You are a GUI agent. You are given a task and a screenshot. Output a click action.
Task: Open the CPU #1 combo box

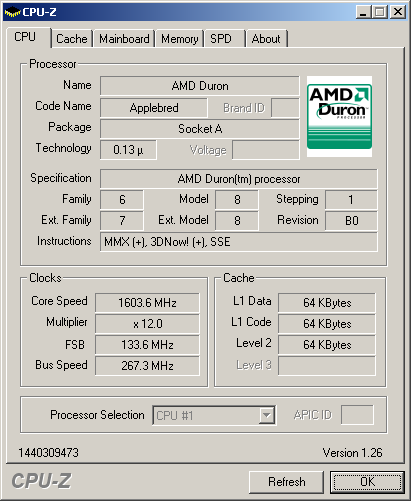click(x=214, y=415)
